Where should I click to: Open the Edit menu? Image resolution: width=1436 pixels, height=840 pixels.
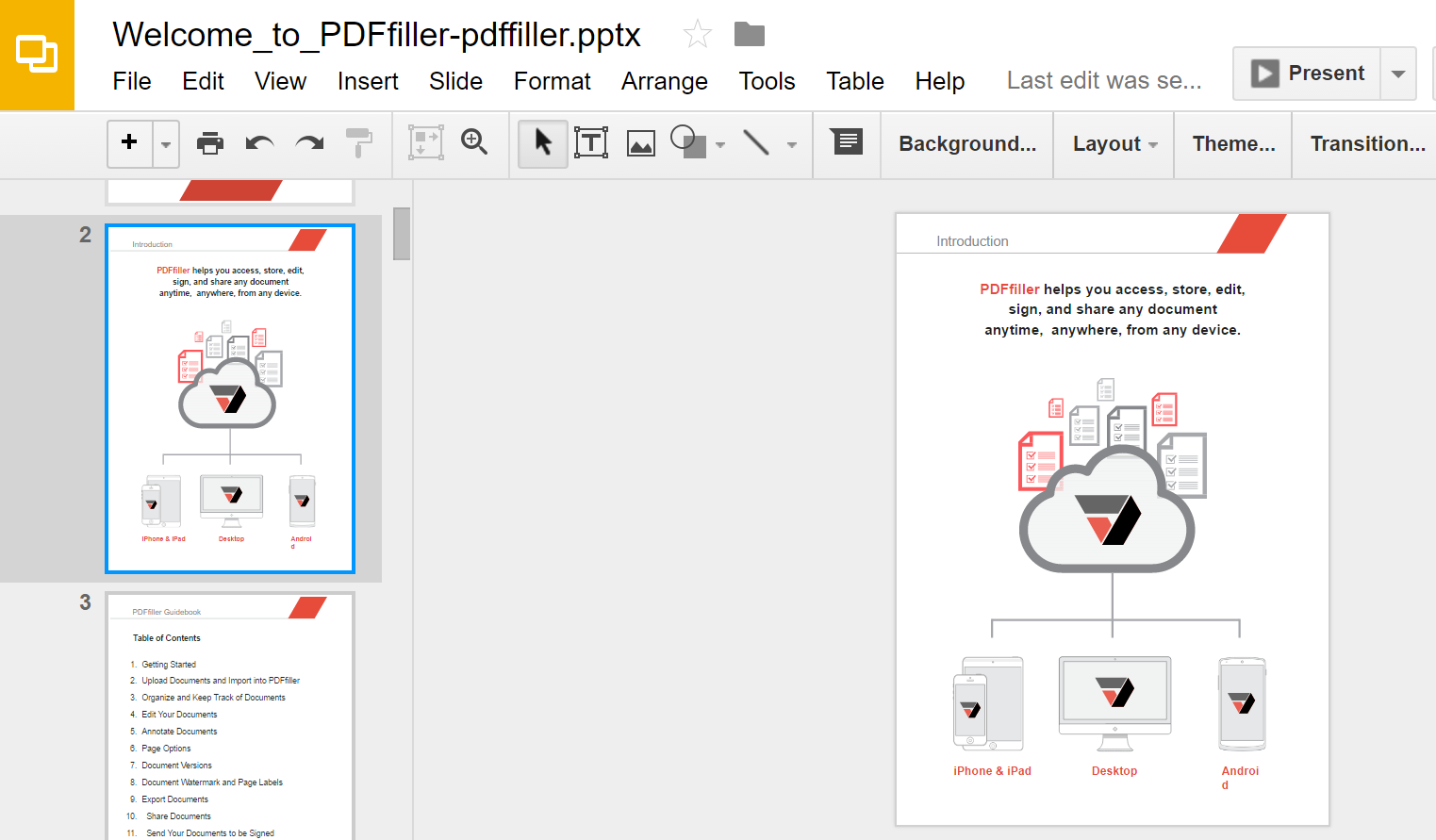203,81
